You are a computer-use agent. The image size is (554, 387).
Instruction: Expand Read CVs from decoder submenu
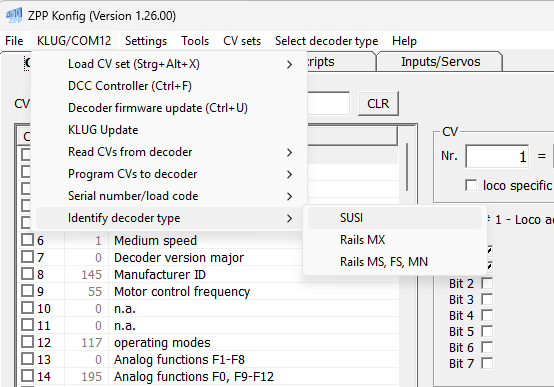click(x=169, y=152)
